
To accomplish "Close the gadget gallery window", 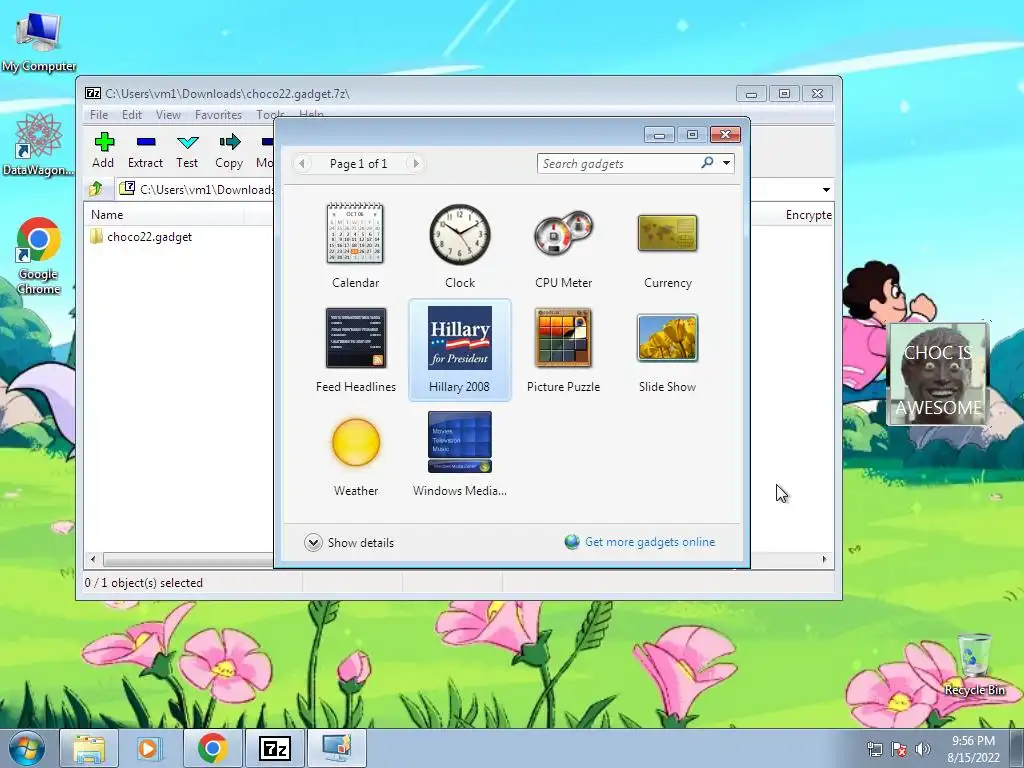I will pyautogui.click(x=725, y=135).
